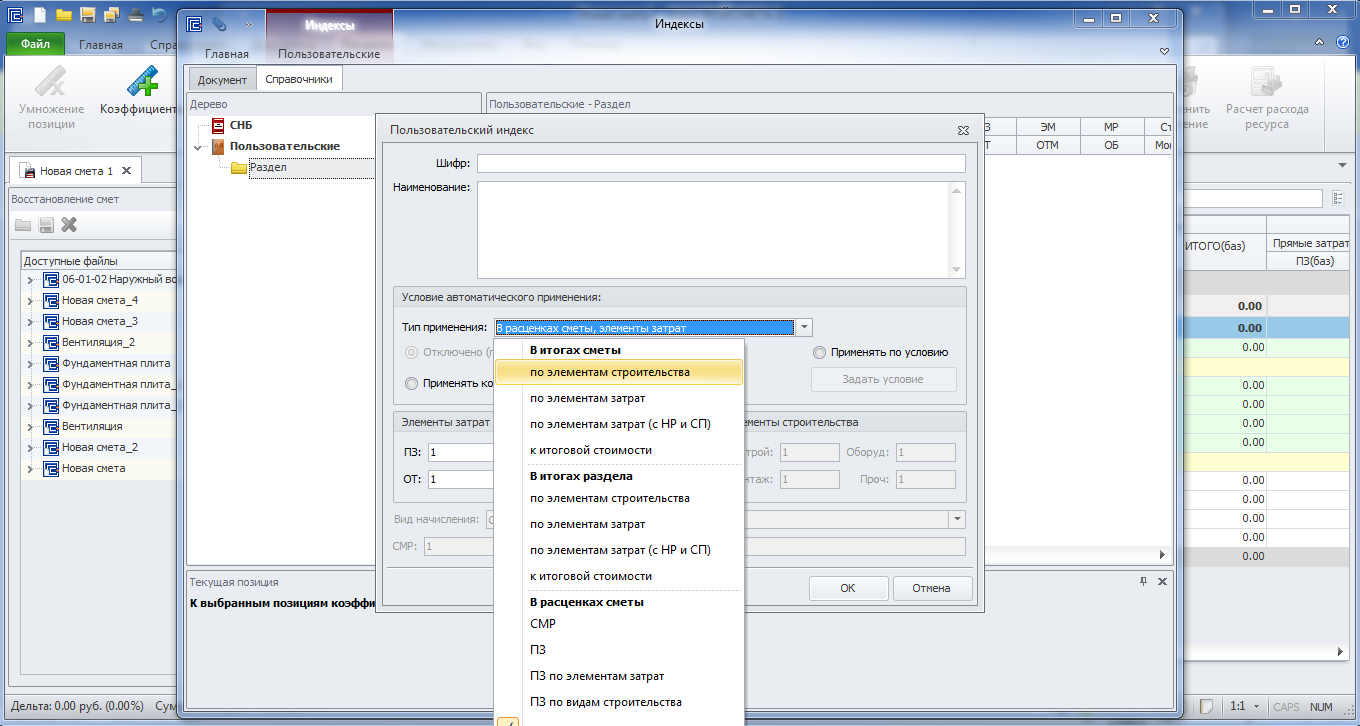Switch to main window Главная ribbon tab
Screen dimensions: 1360x726
(x=101, y=45)
